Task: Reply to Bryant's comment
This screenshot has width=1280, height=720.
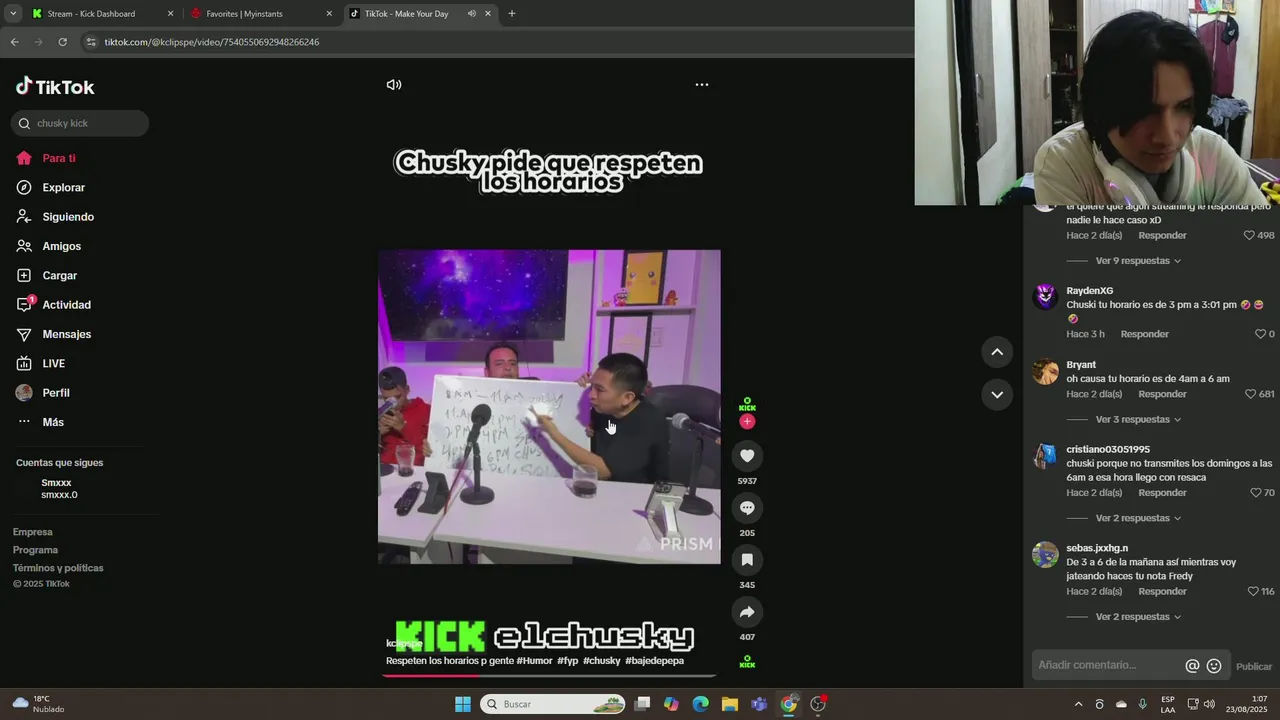Action: pos(1162,394)
